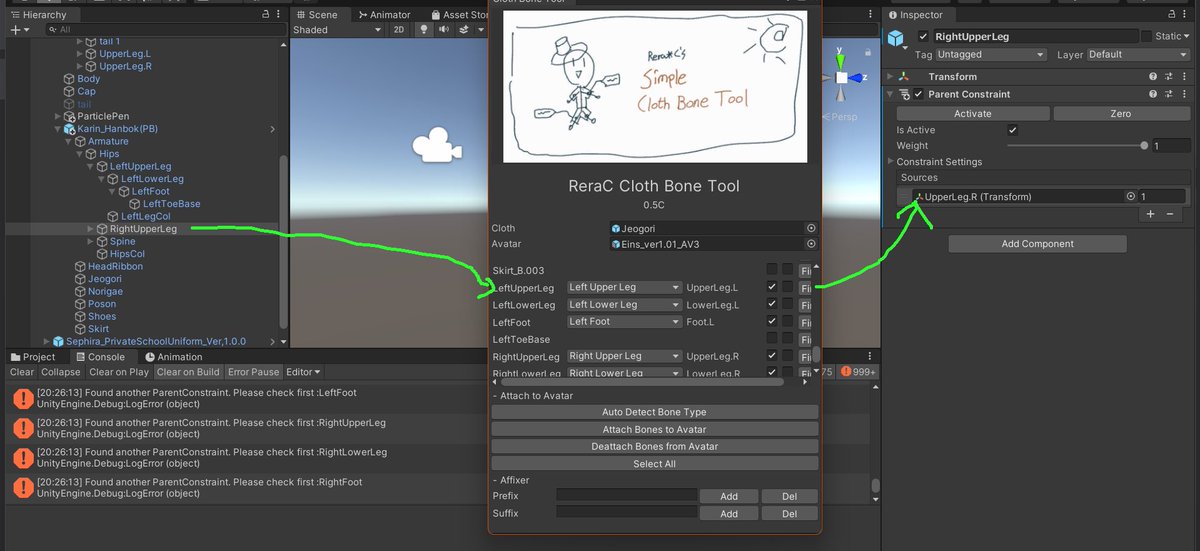Expand the Transform component foldout
This screenshot has height=551, width=1200.
point(891,77)
